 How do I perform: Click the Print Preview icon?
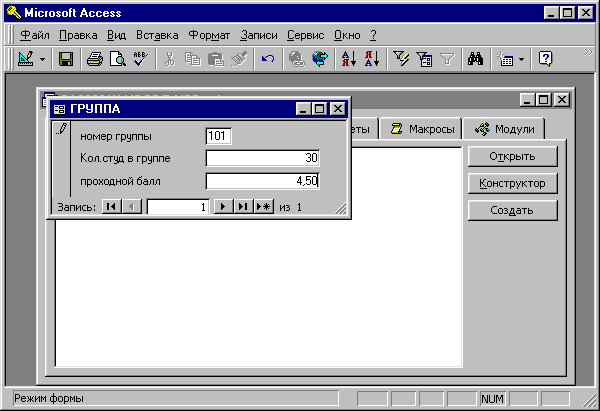118,59
